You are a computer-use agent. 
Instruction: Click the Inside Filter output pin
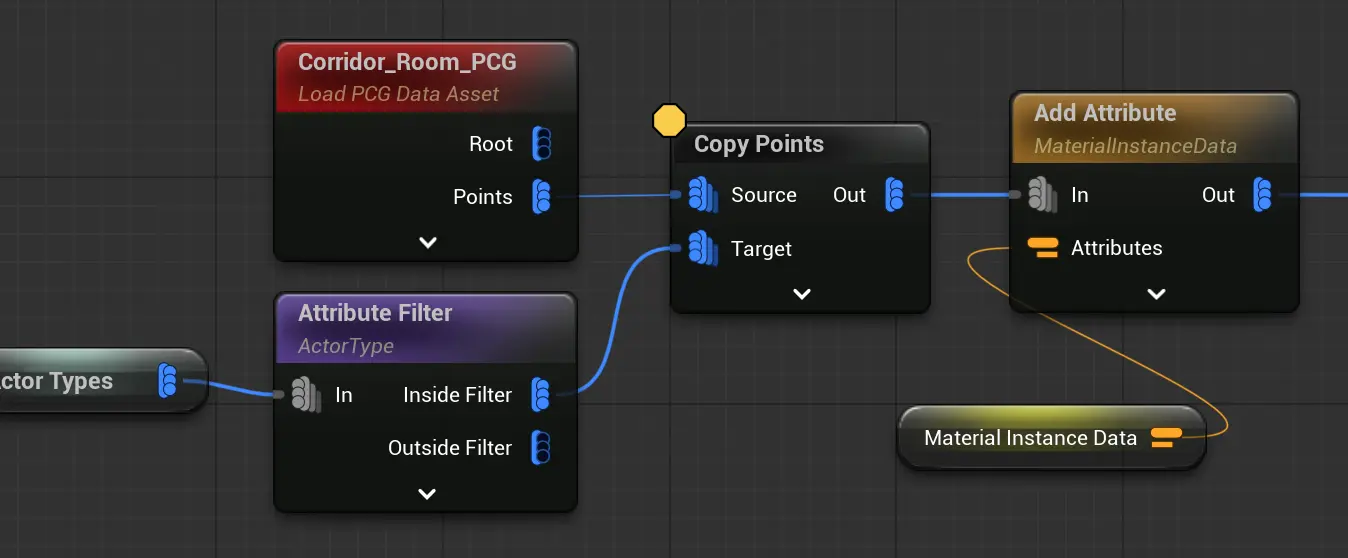pos(541,395)
